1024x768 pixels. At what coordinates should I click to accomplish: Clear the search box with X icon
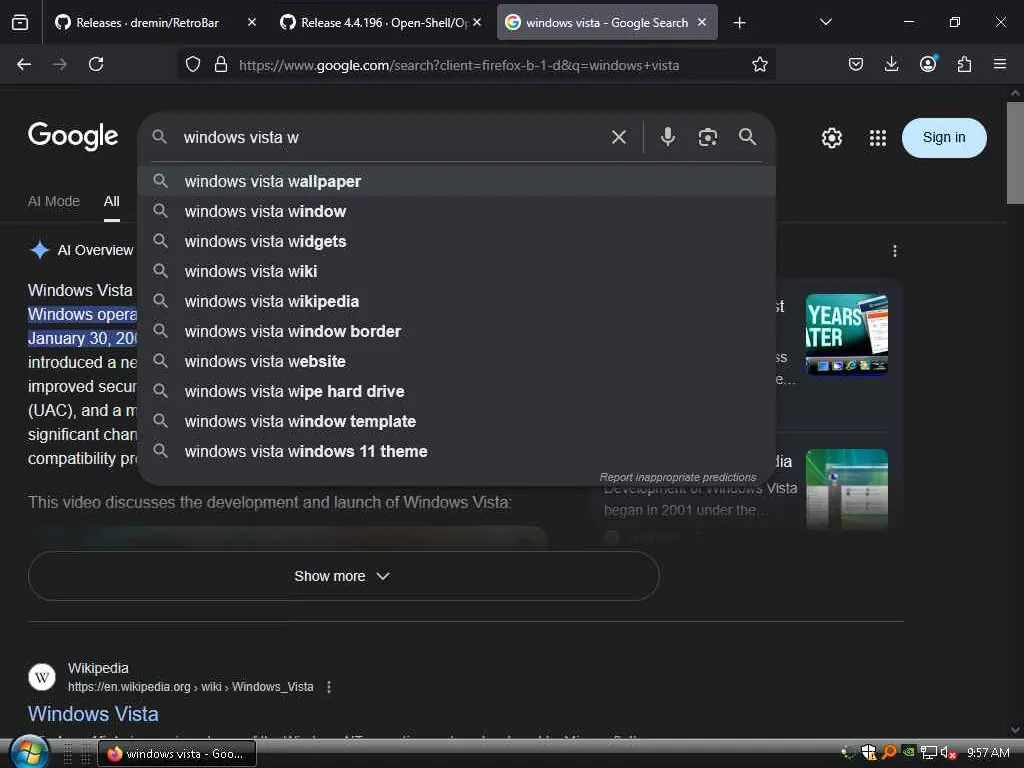pos(618,137)
